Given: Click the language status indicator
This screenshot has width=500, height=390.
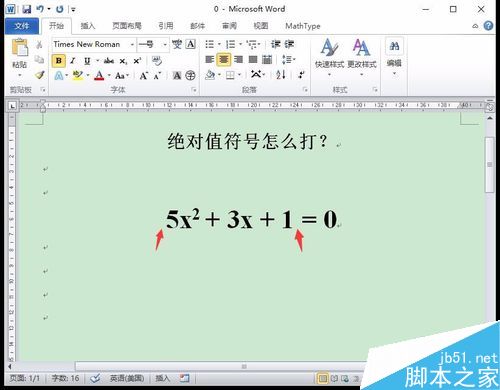Looking at the screenshot, I should 127,378.
